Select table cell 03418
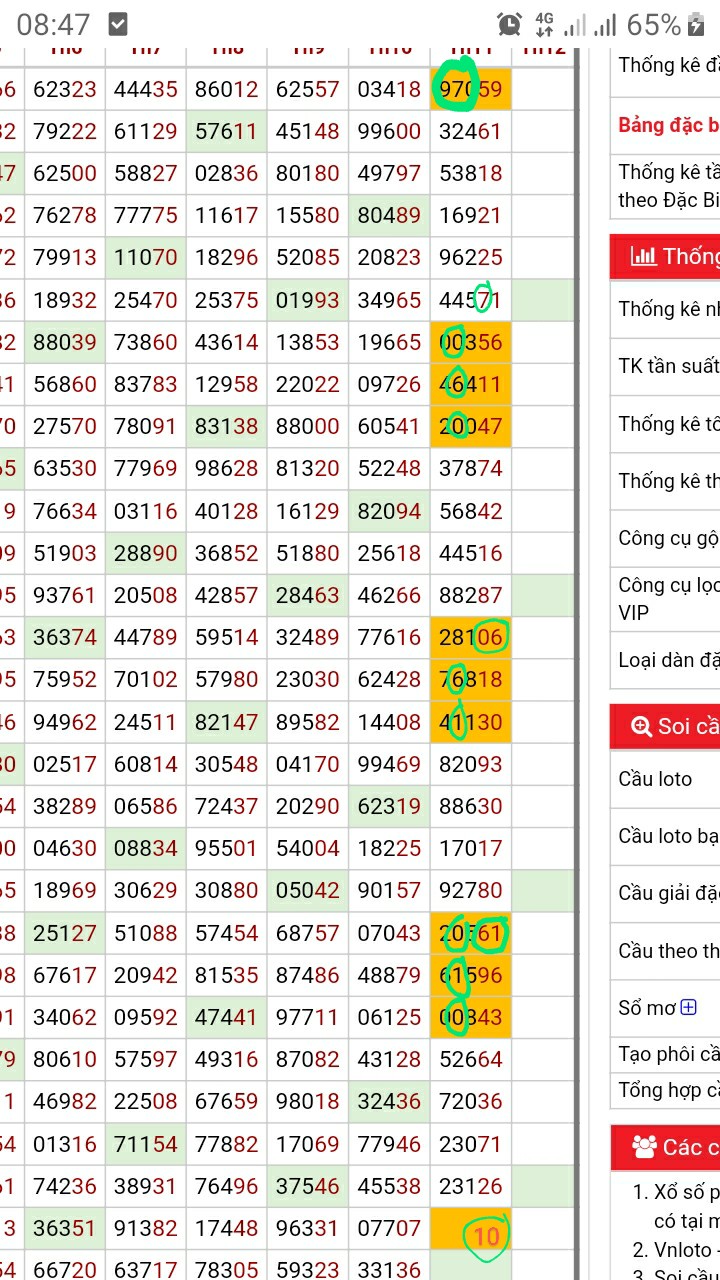The height and width of the screenshot is (1280, 720). click(x=389, y=89)
